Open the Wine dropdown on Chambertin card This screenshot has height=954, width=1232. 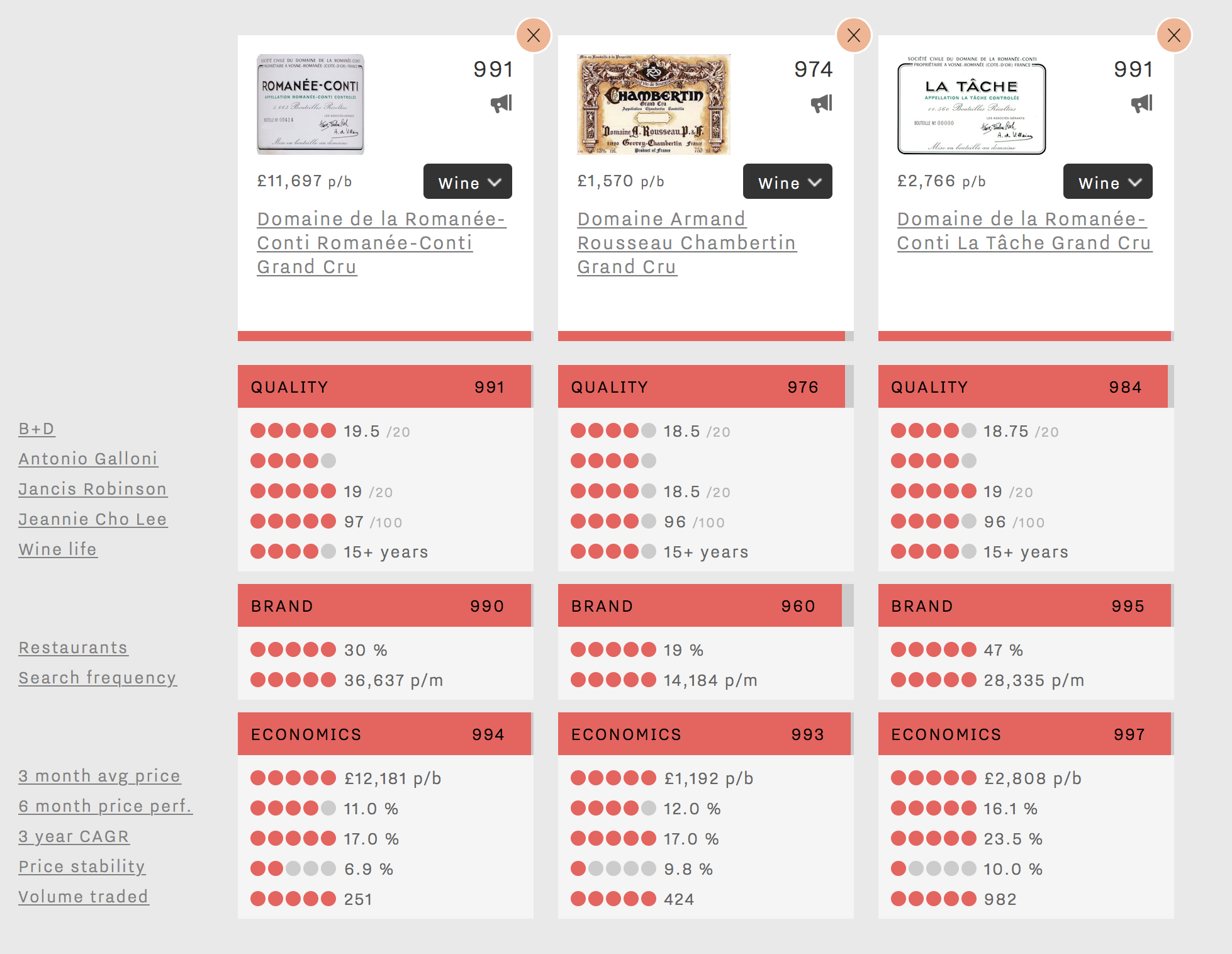[788, 182]
